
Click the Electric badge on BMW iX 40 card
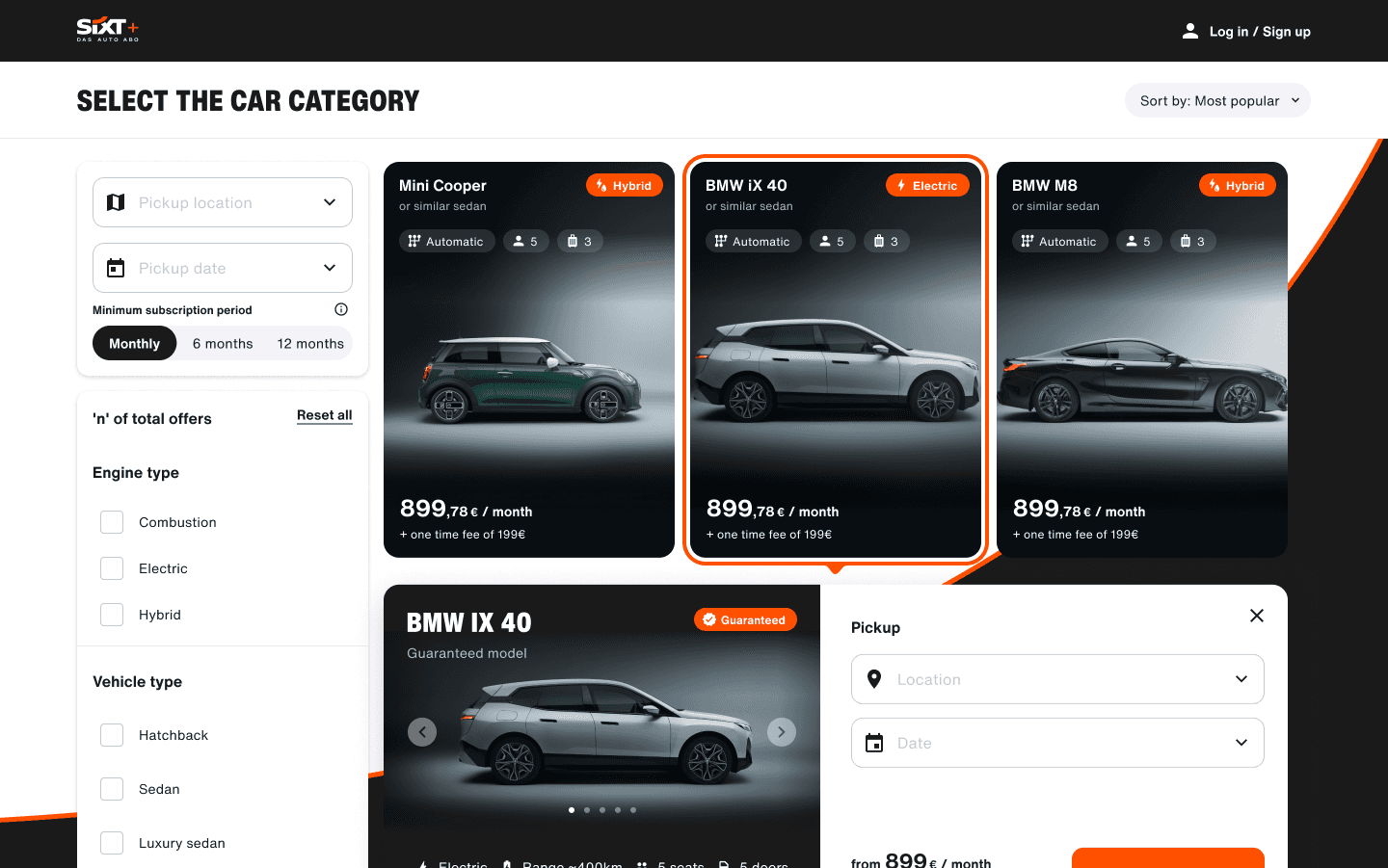[x=927, y=186]
